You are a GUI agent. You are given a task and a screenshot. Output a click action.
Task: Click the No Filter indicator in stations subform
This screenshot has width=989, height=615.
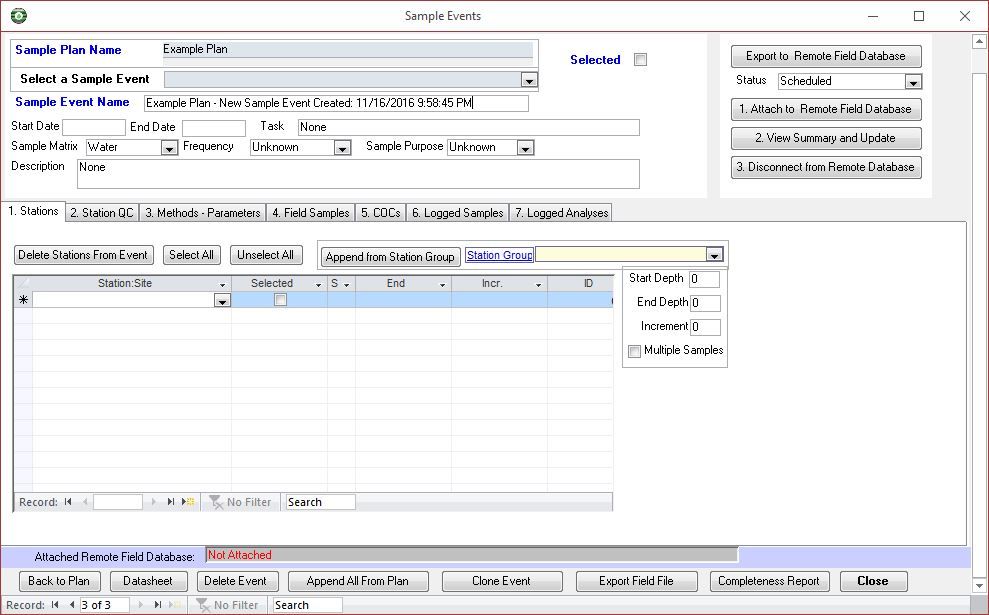(240, 502)
